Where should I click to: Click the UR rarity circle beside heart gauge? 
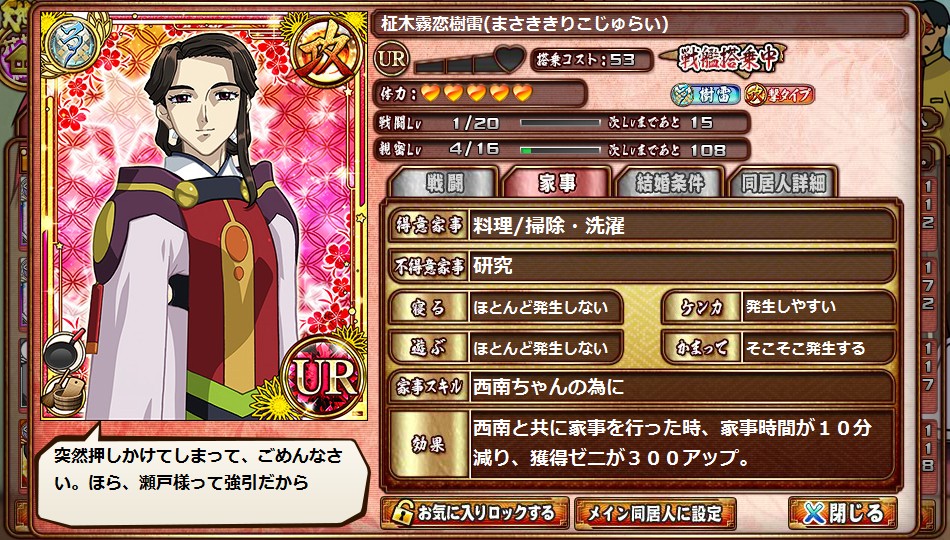[391, 59]
